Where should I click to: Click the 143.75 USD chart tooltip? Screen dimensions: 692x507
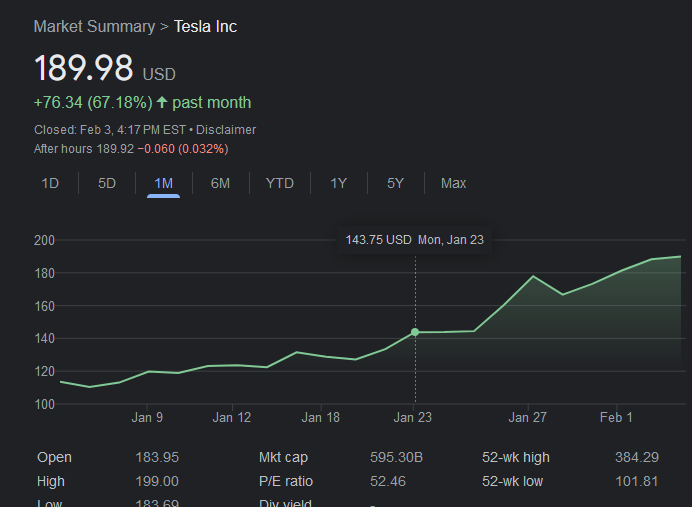(414, 240)
